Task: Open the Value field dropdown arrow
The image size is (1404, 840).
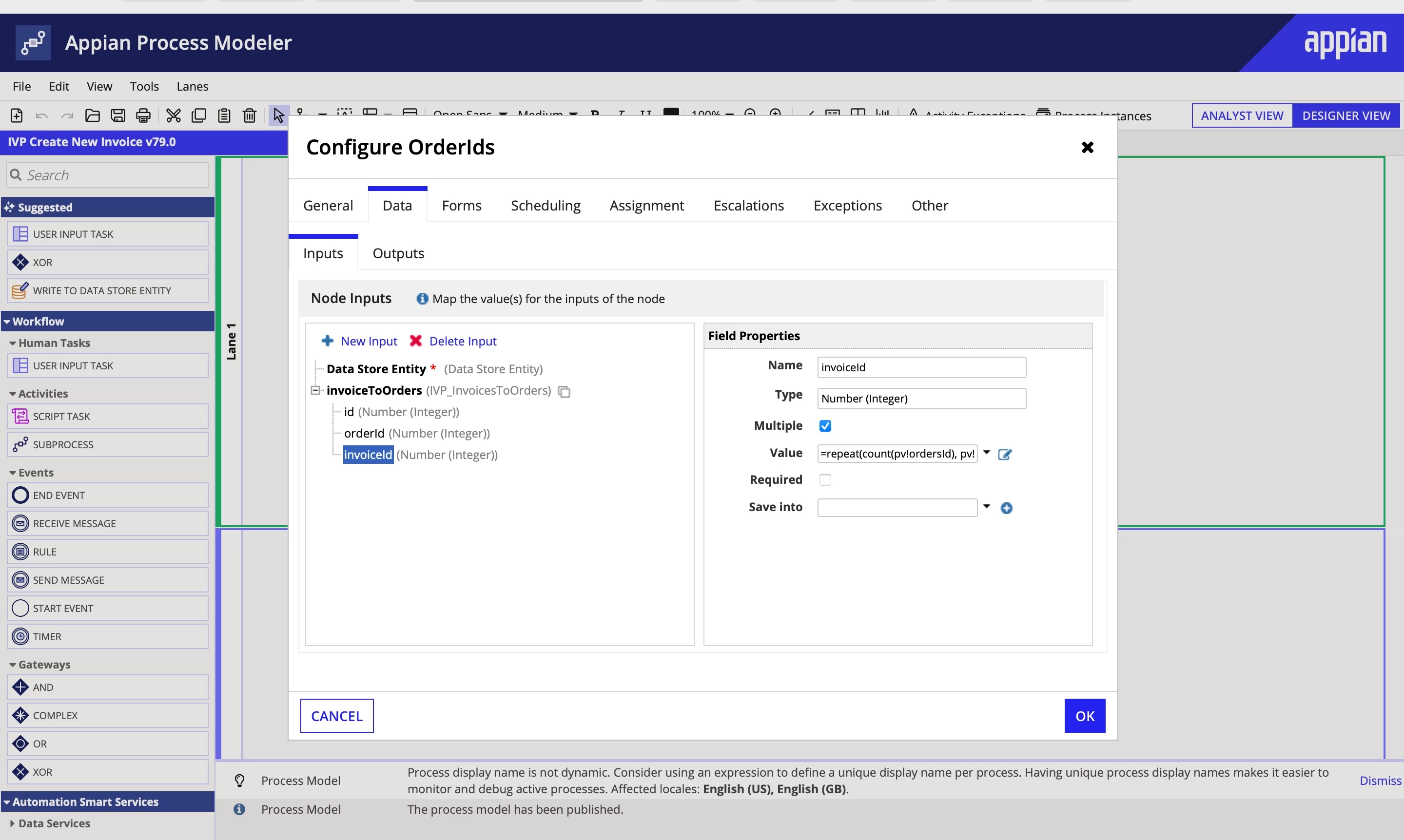Action: click(987, 453)
